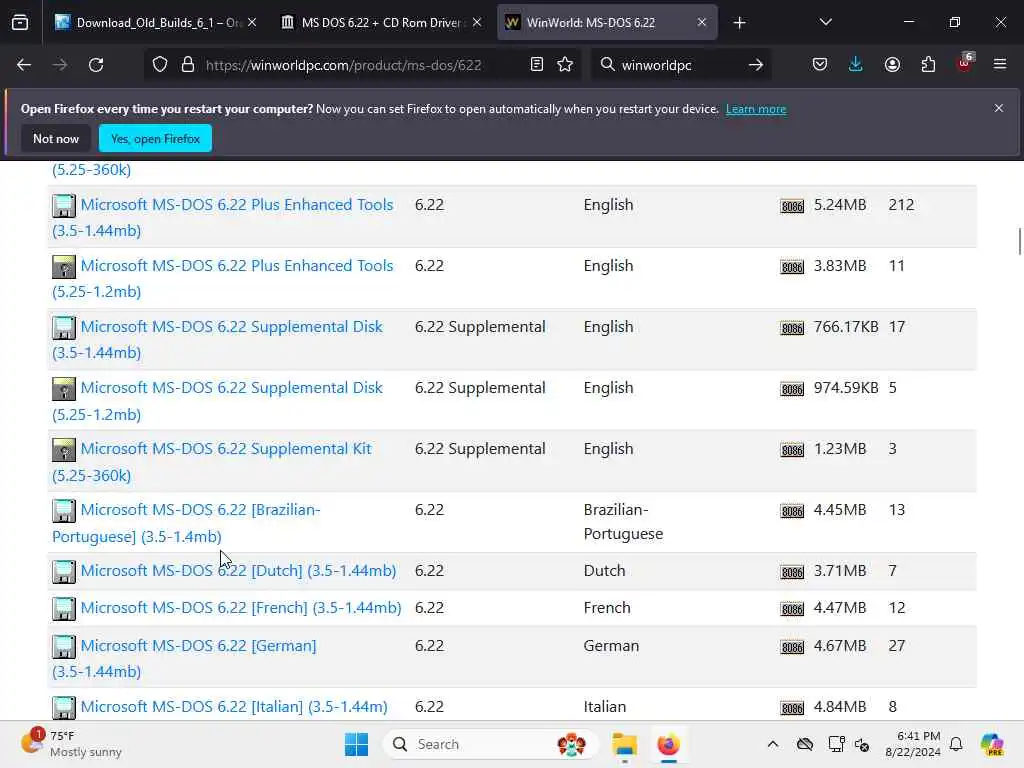Screen dimensions: 1024x768
Task: Submit search with arrow button
Action: pyautogui.click(x=756, y=65)
